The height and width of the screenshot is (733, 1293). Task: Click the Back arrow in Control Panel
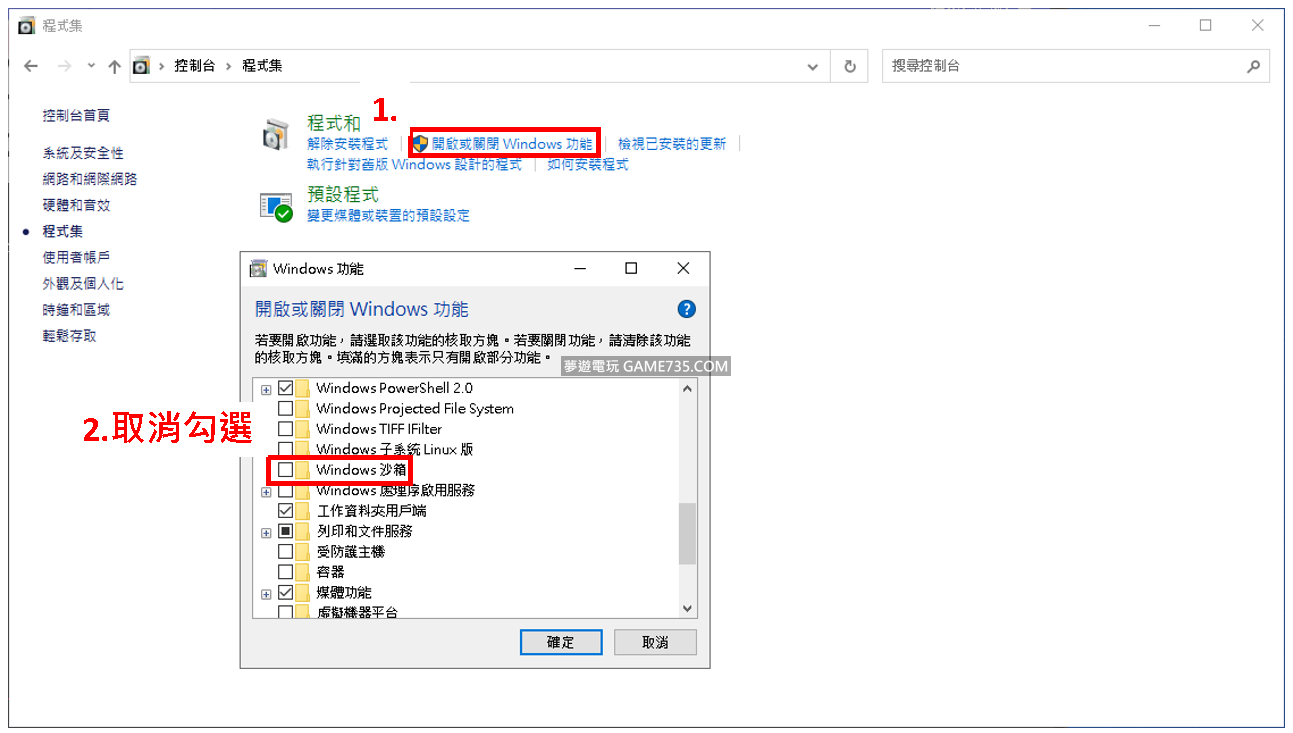pyautogui.click(x=31, y=66)
